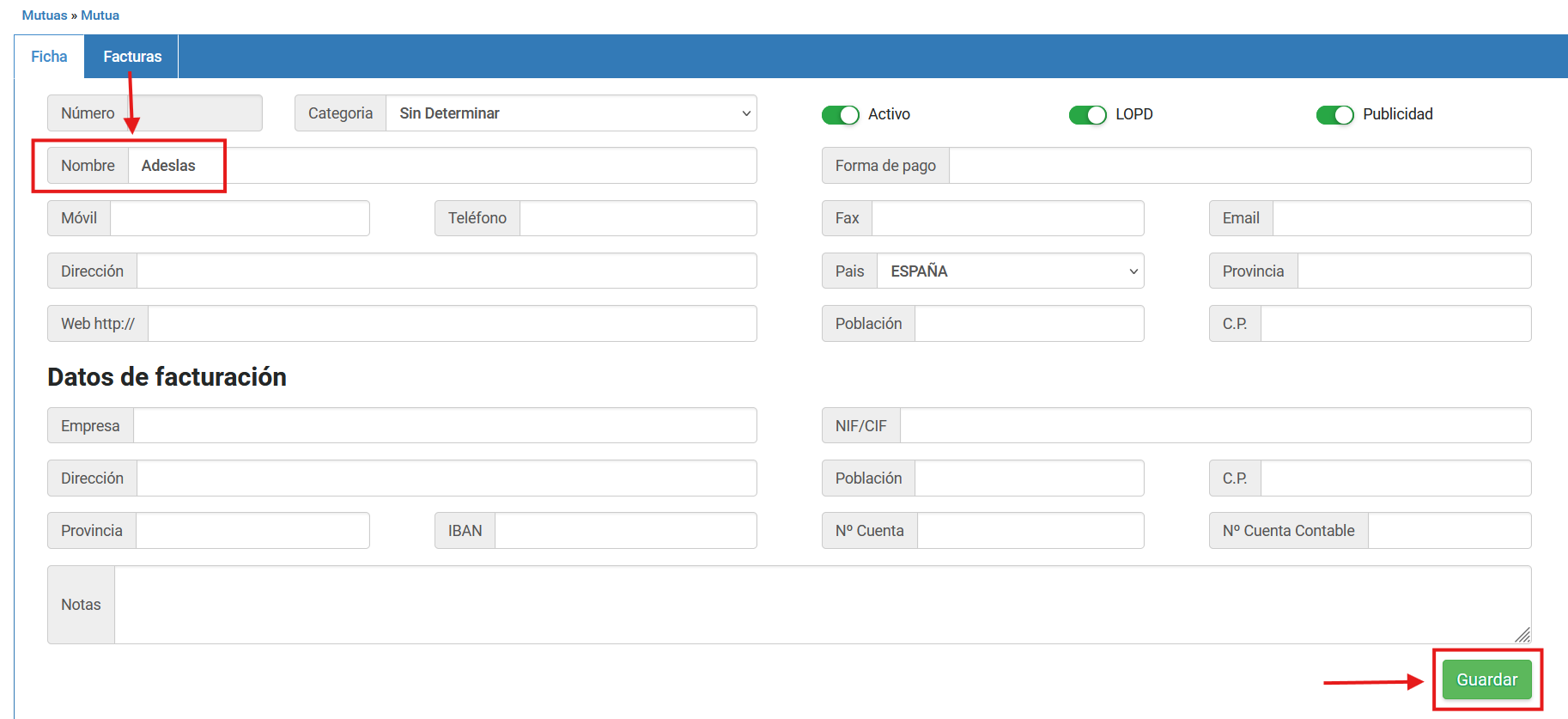Focus the Teléfono input field
Viewport: 1568px width, 719px height.
638,218
